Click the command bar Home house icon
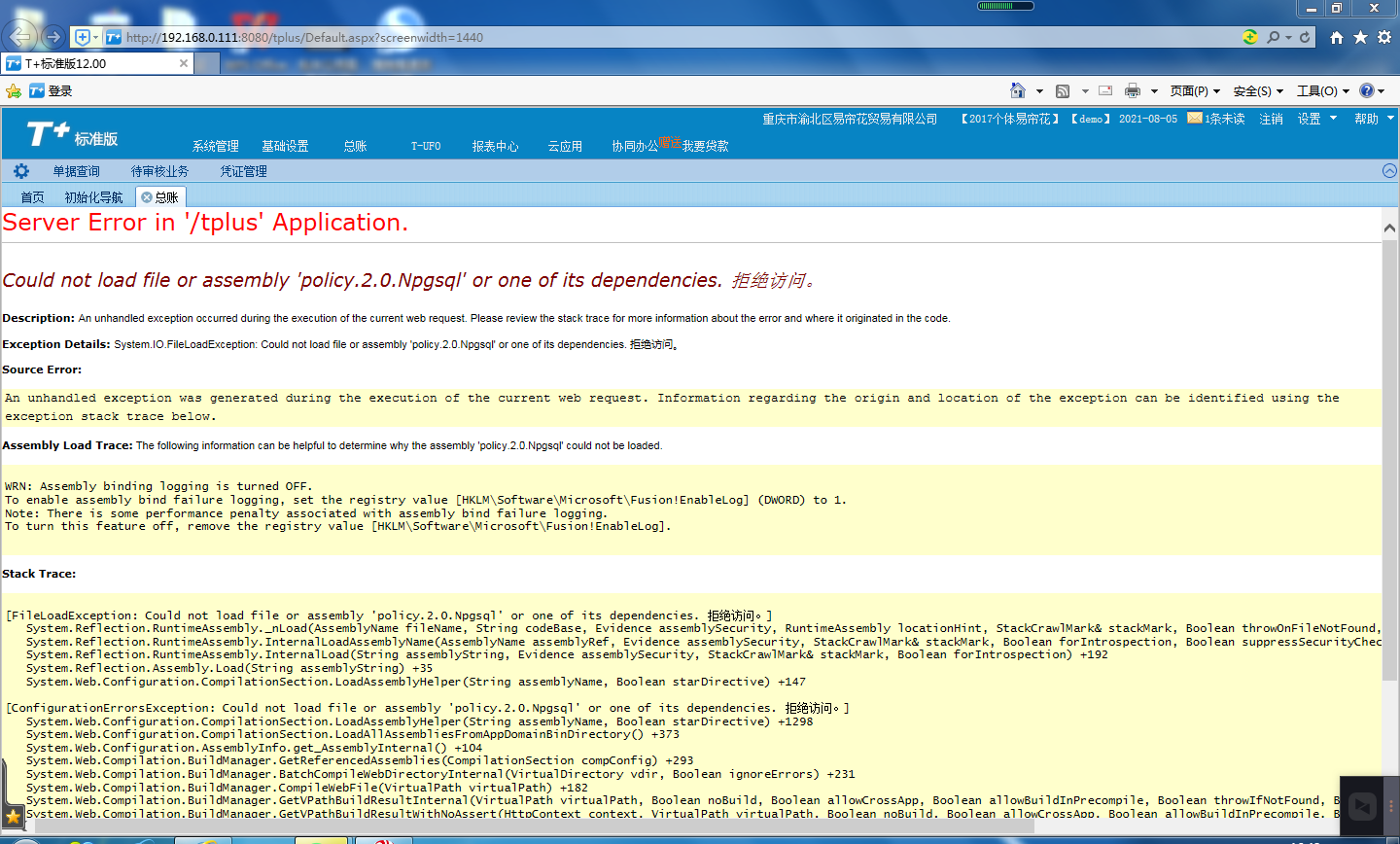 [x=1017, y=90]
